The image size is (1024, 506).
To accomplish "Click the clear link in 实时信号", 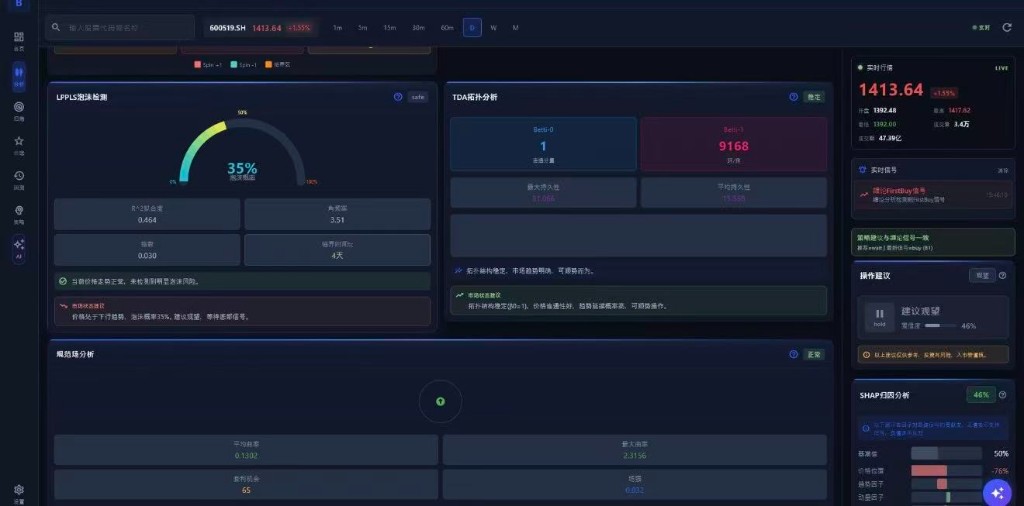I will pyautogui.click(x=1003, y=170).
